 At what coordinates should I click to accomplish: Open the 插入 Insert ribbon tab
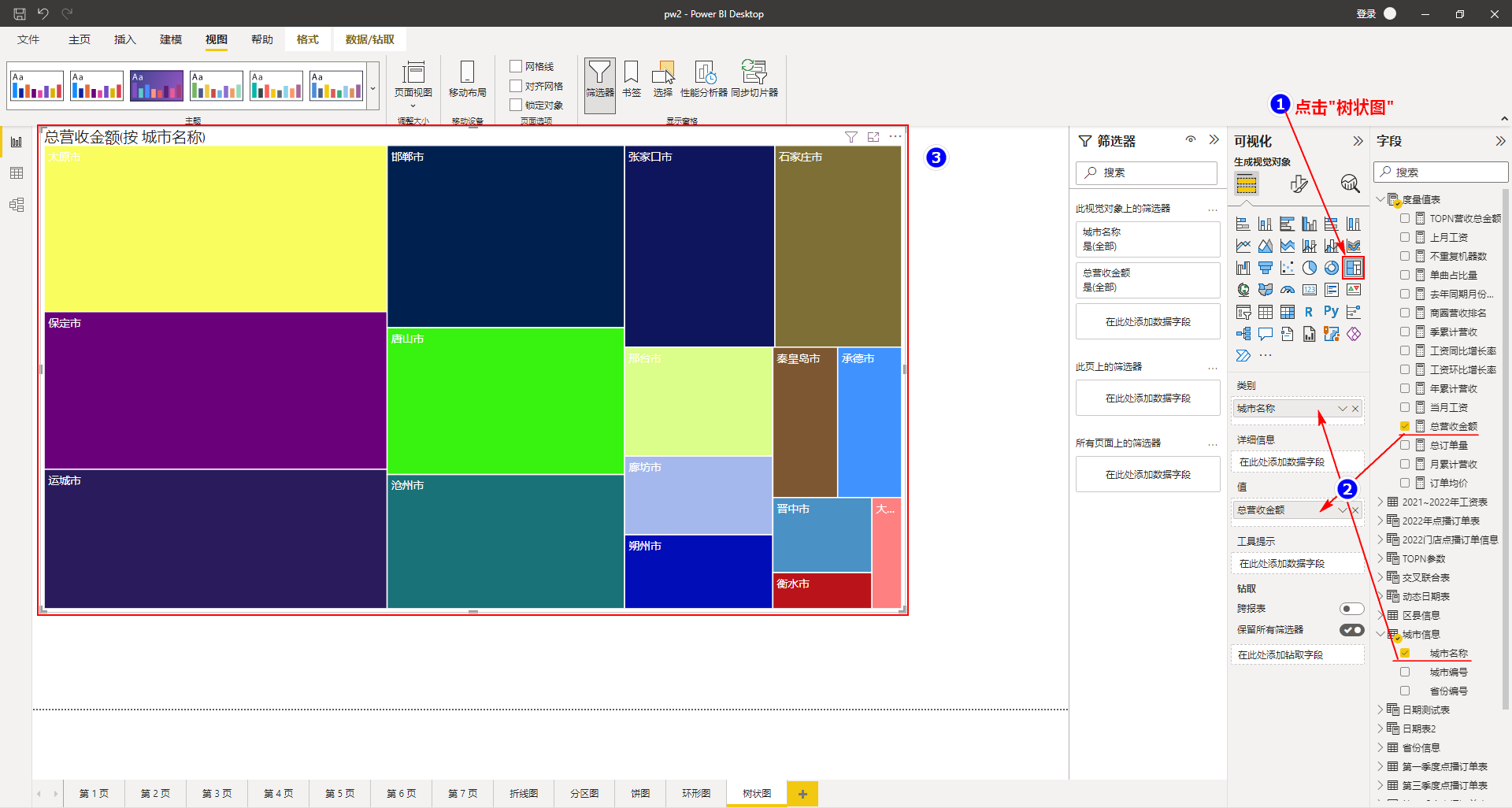[125, 39]
